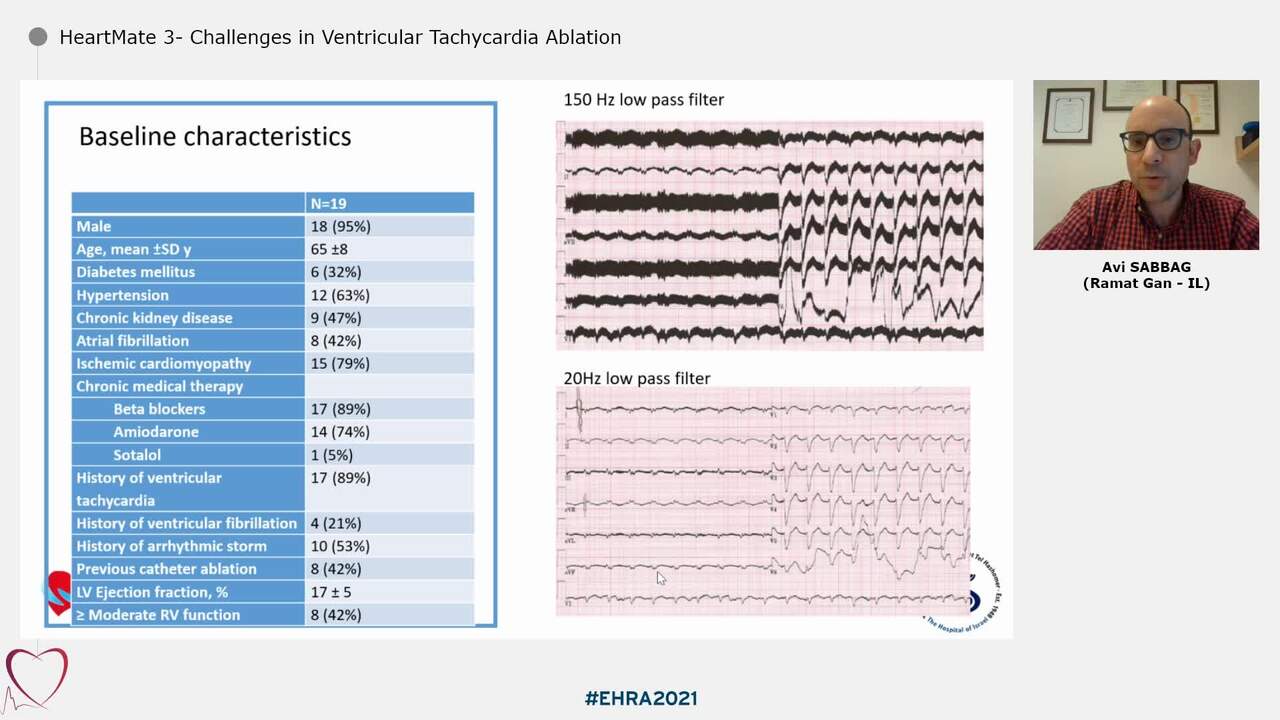Click the "Male" row label

tap(94, 227)
